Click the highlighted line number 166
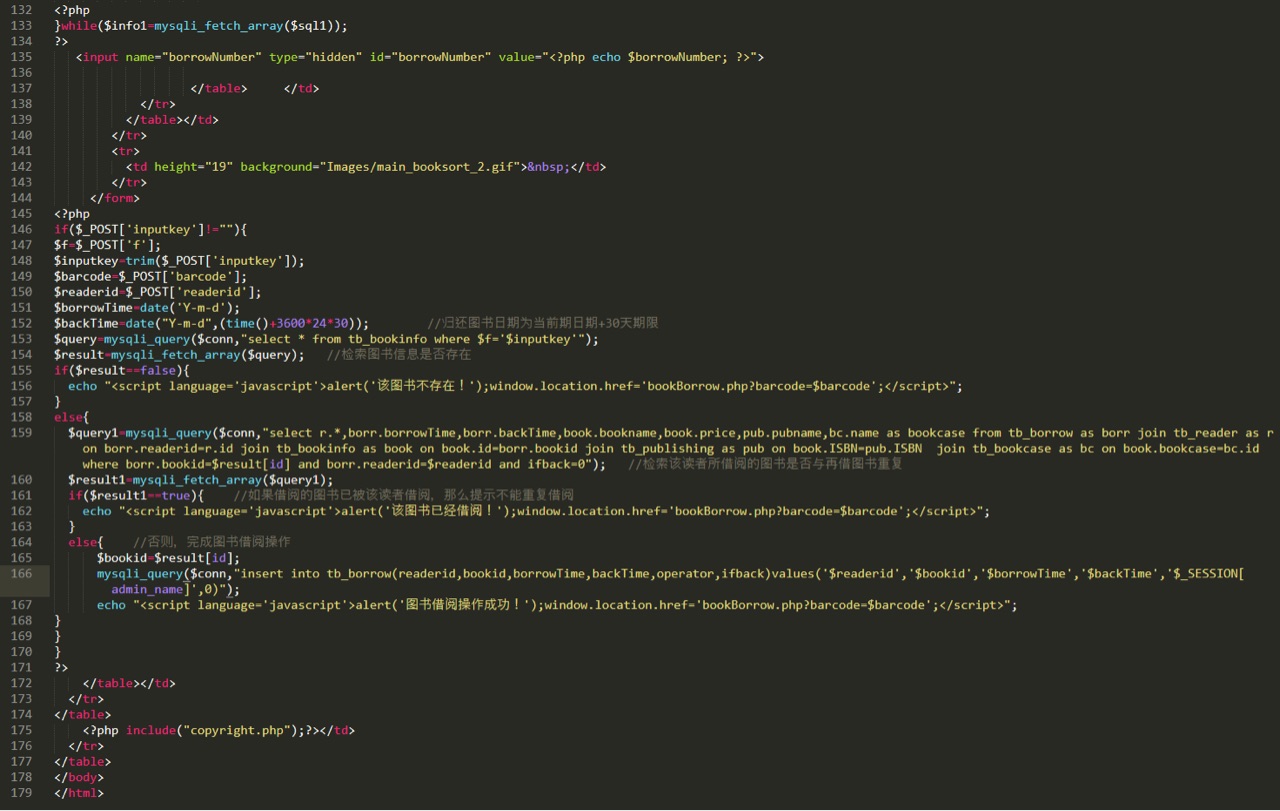1280x811 pixels. (x=21, y=574)
